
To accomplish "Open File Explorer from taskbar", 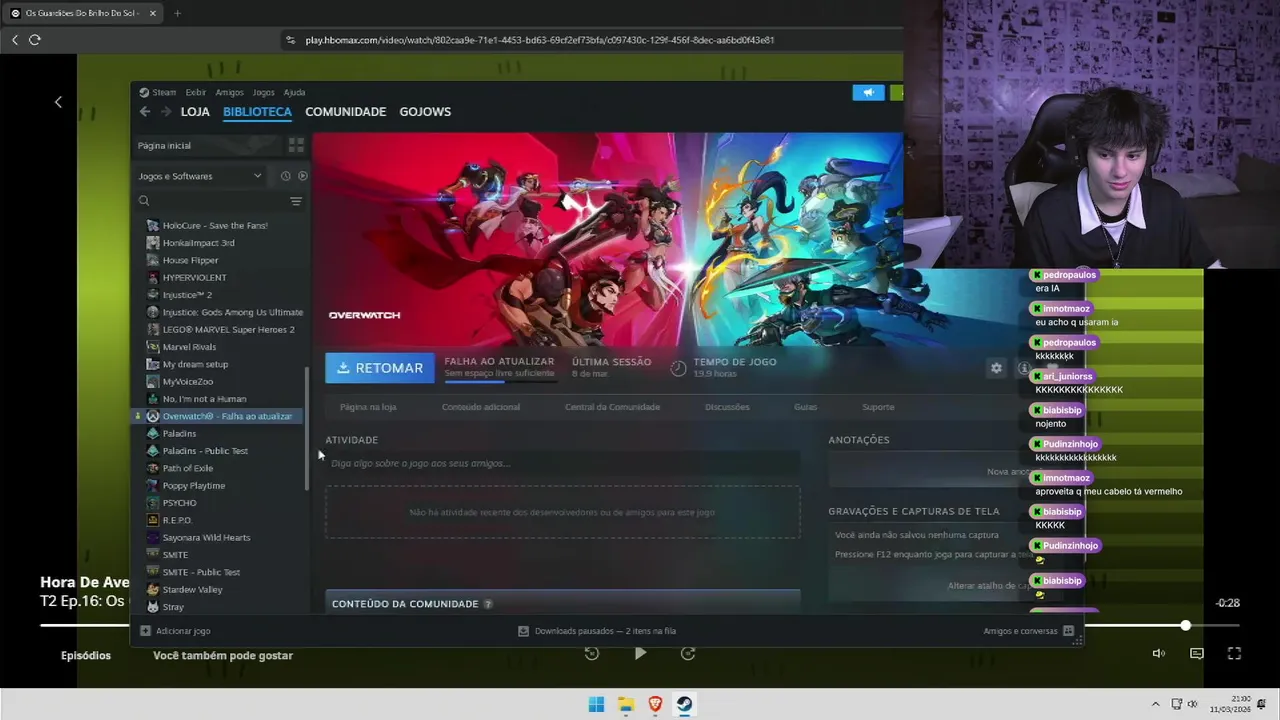I will pos(626,704).
